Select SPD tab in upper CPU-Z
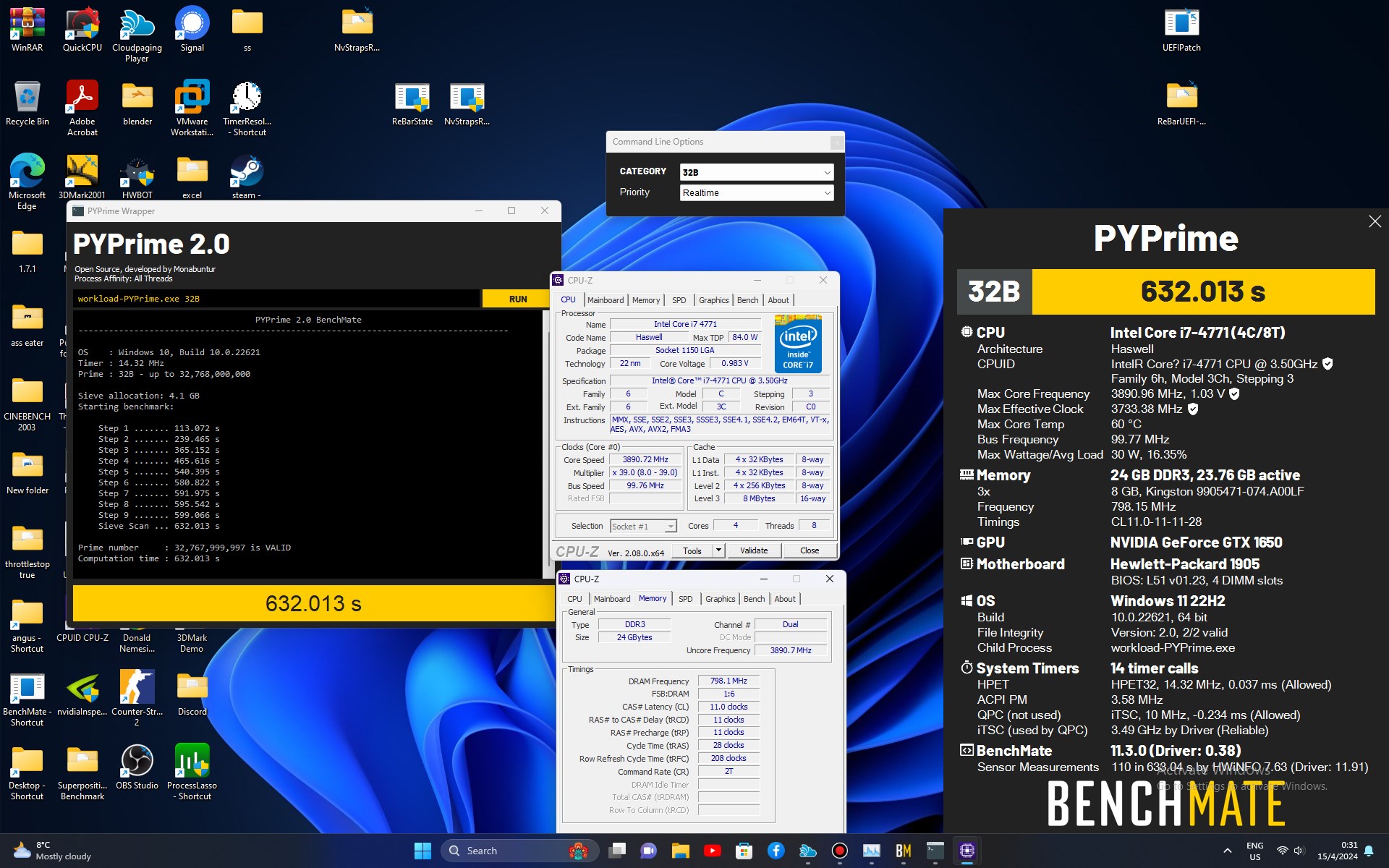The width and height of the screenshot is (1389, 868). pyautogui.click(x=679, y=300)
